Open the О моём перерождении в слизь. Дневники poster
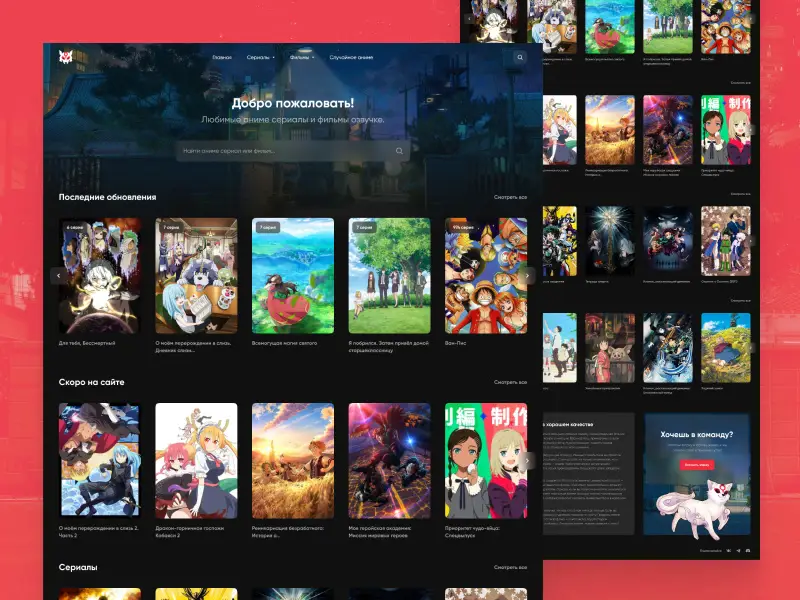800x600 pixels. [x=196, y=276]
